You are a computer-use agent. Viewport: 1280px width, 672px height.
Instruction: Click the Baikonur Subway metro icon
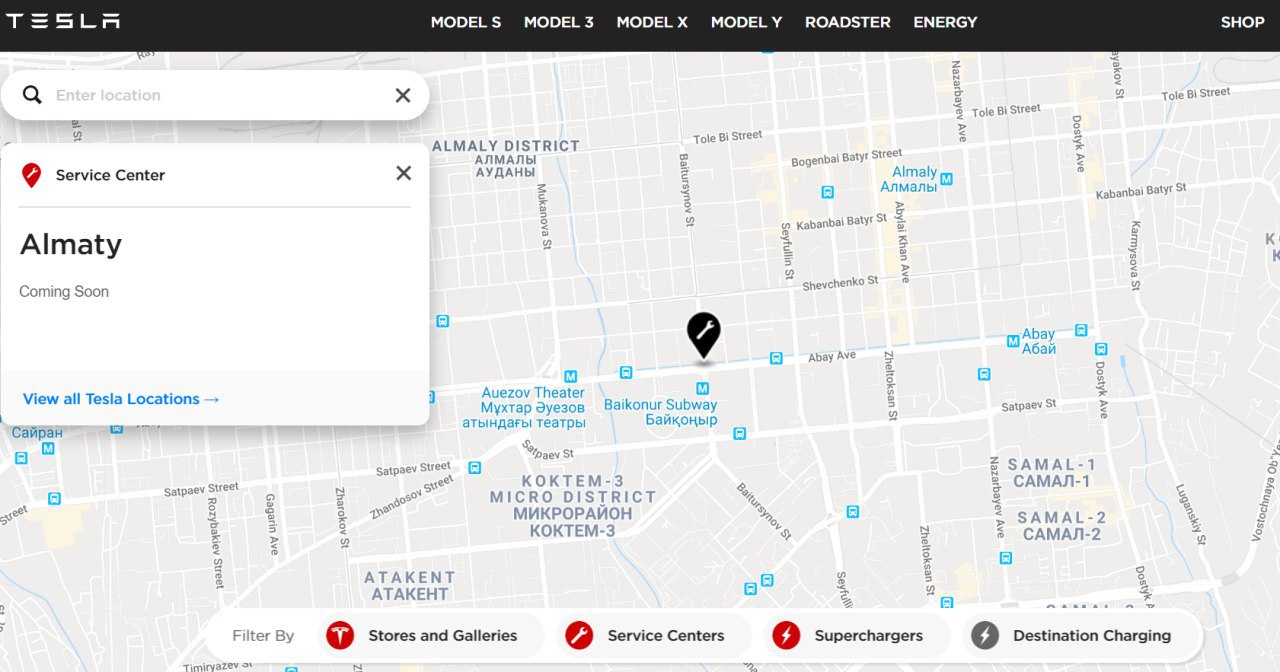point(703,388)
